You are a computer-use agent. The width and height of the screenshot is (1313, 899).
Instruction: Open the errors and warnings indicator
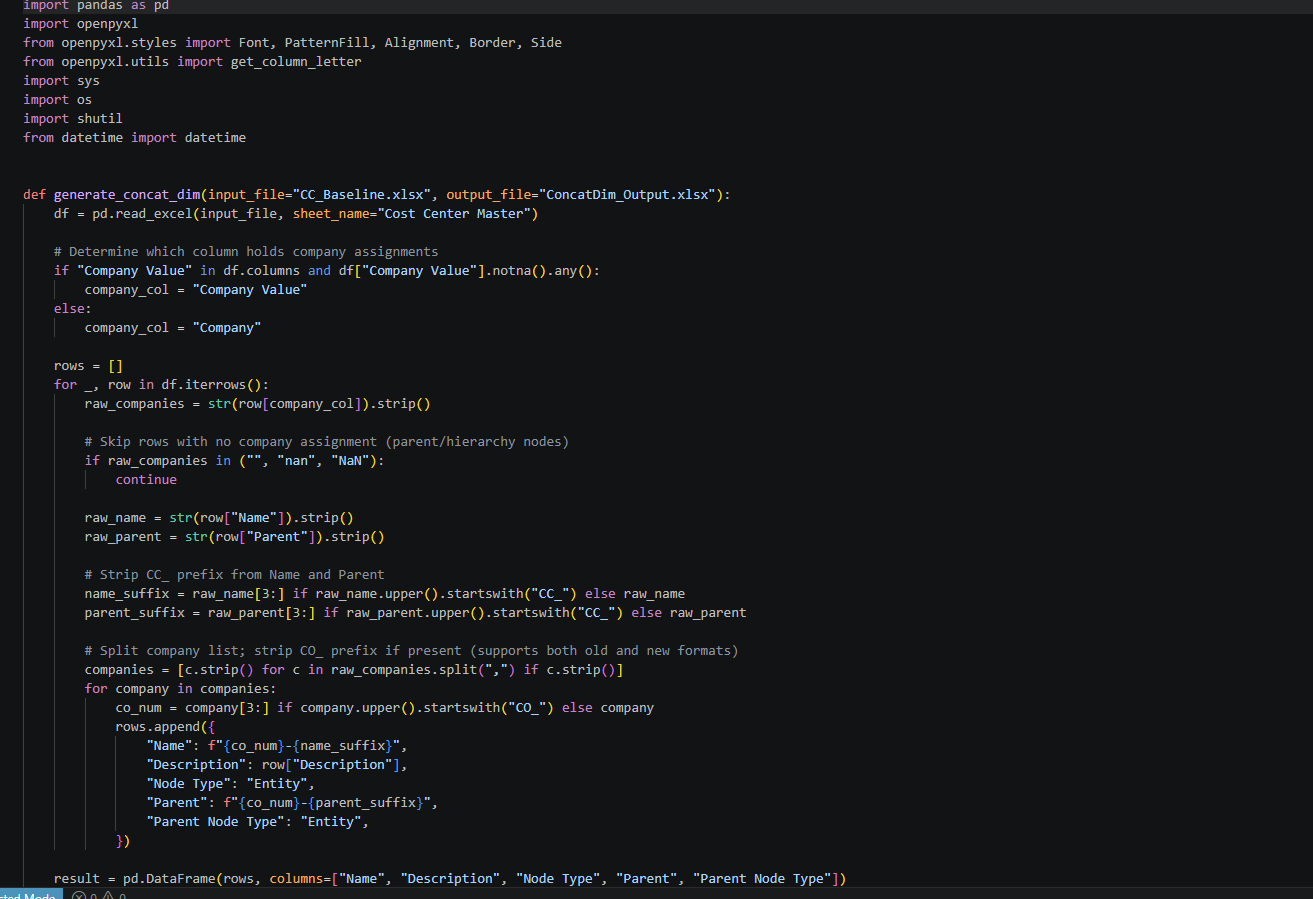point(100,895)
